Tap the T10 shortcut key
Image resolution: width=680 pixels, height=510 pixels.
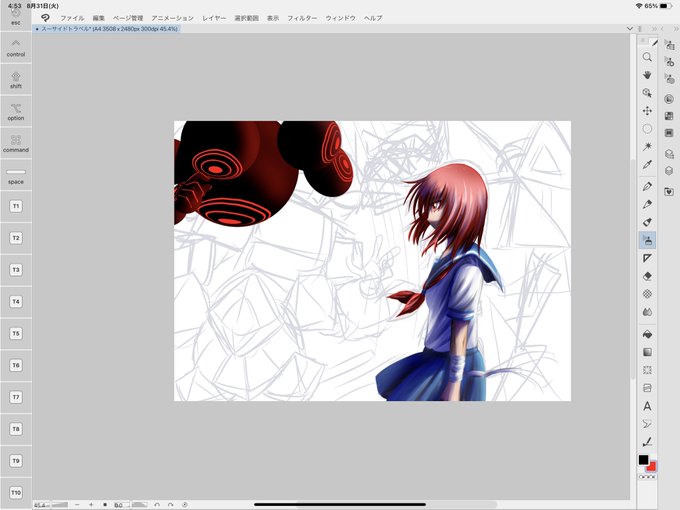pyautogui.click(x=16, y=493)
